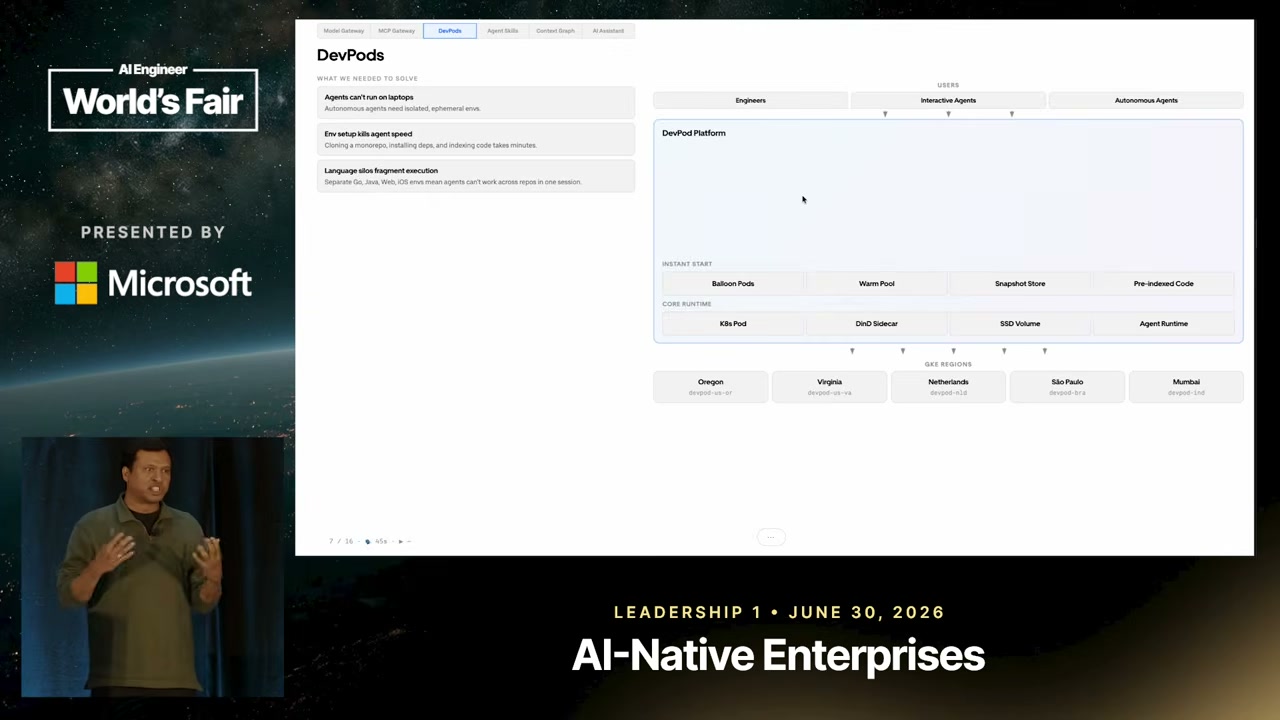
Task: Select the Pre-indexed Code block
Action: (x=1164, y=284)
